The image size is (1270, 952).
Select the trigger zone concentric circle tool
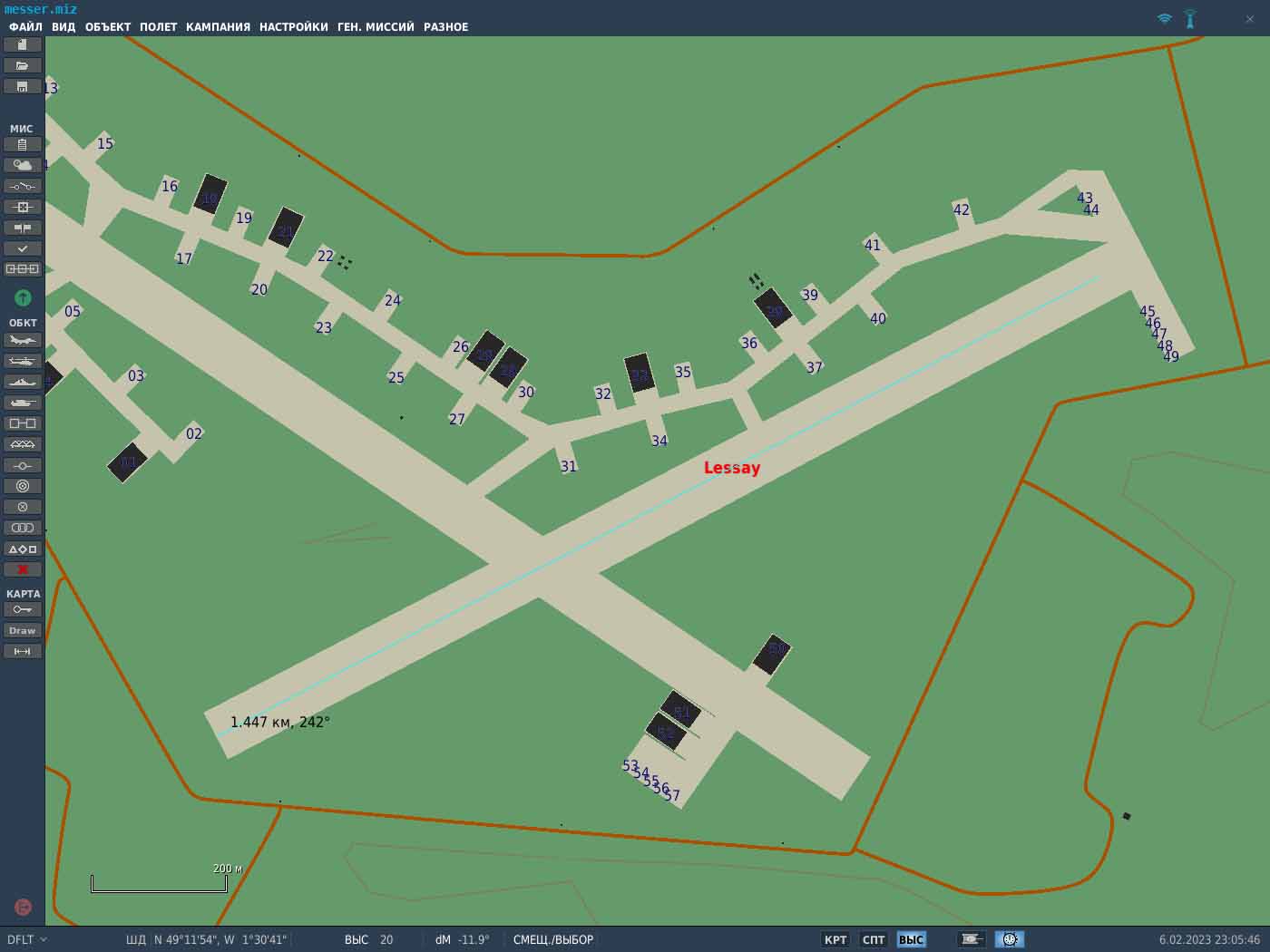pyautogui.click(x=23, y=486)
